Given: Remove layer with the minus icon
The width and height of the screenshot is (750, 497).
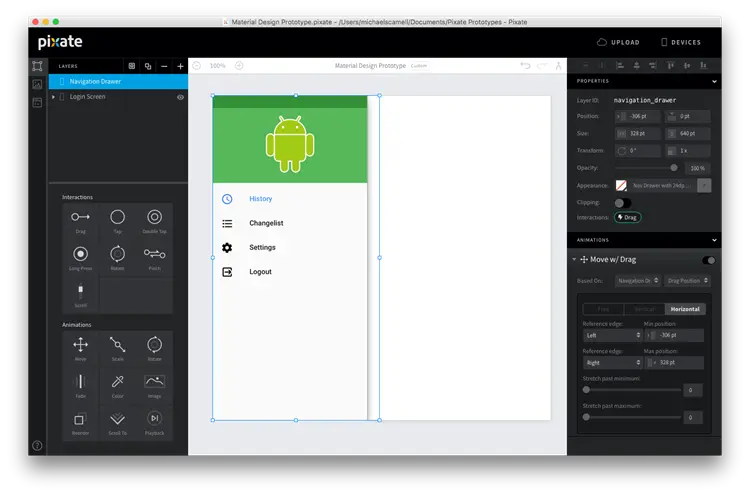Looking at the screenshot, I should pos(164,66).
